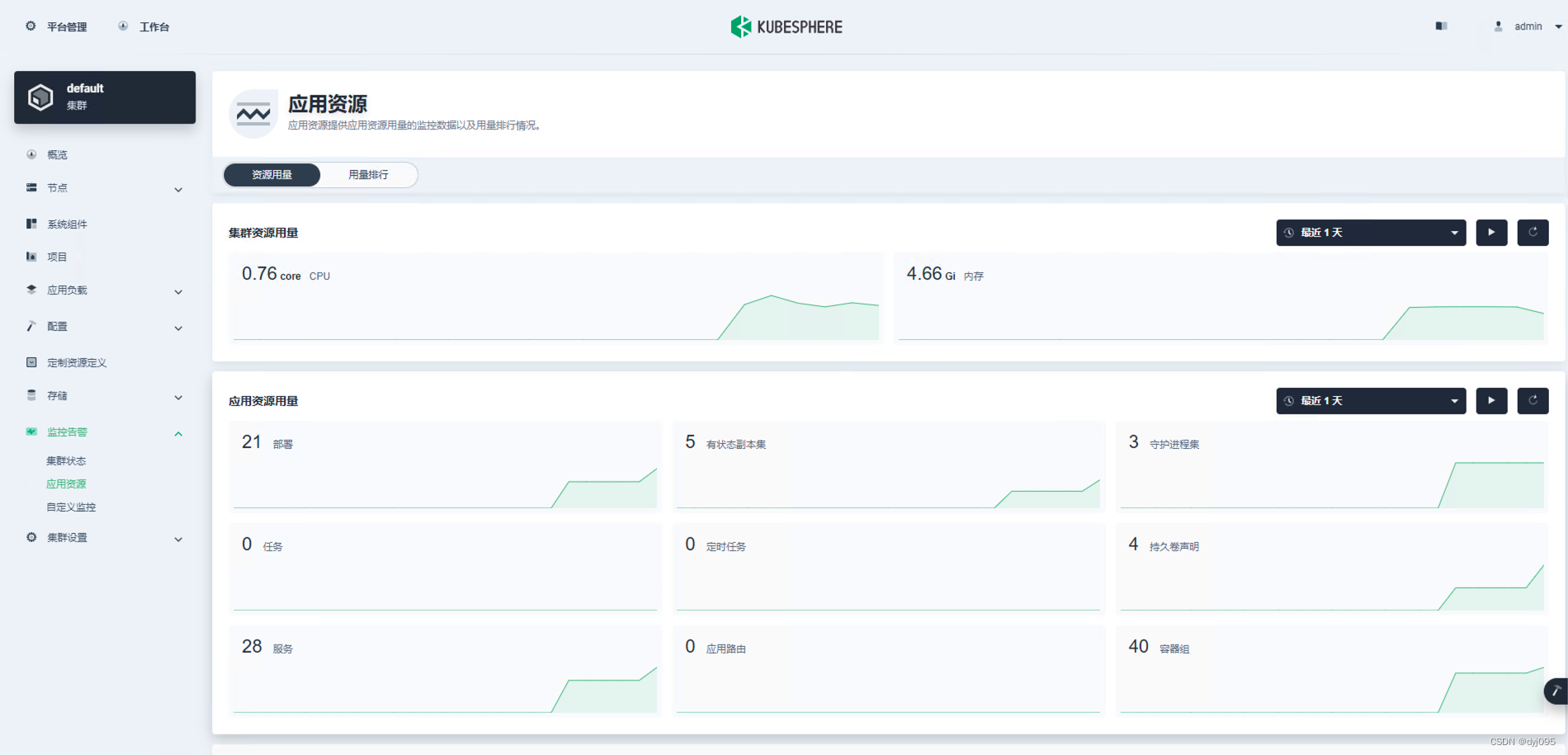This screenshot has width=1568, height=755.
Task: Open cluster usage 最近1天 time dropdown
Action: 1371,233
